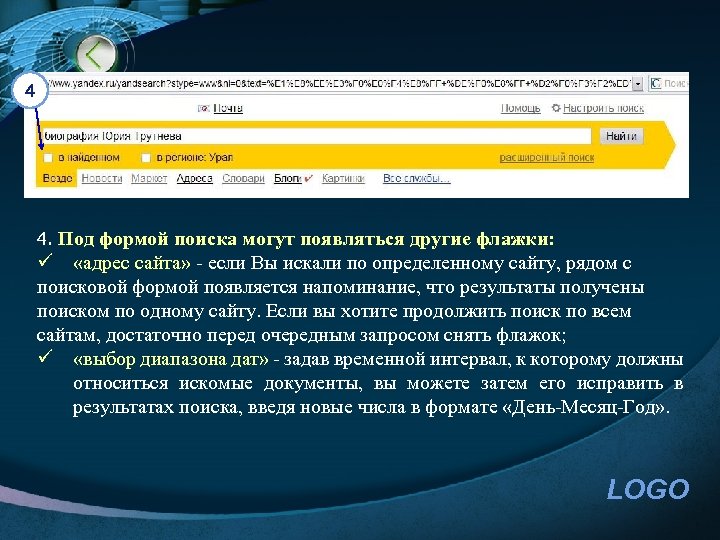Viewport: 720px width, 540px height.
Task: Click the LOGO text on the slide
Action: tap(648, 489)
